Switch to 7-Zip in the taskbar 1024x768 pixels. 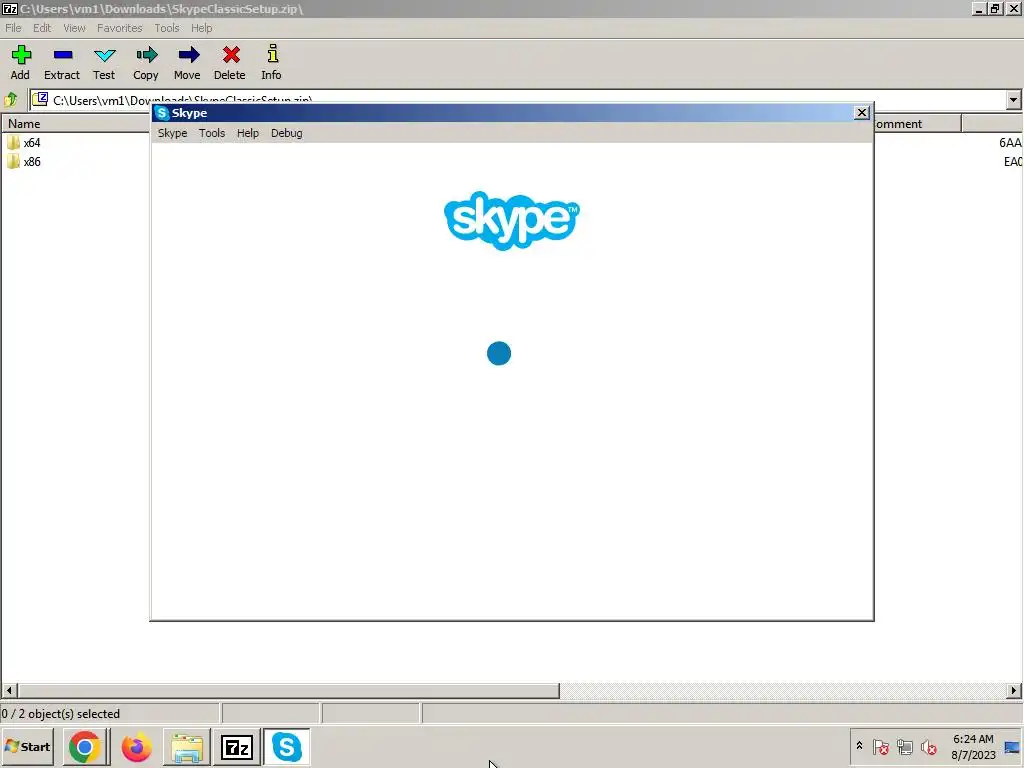[236, 747]
